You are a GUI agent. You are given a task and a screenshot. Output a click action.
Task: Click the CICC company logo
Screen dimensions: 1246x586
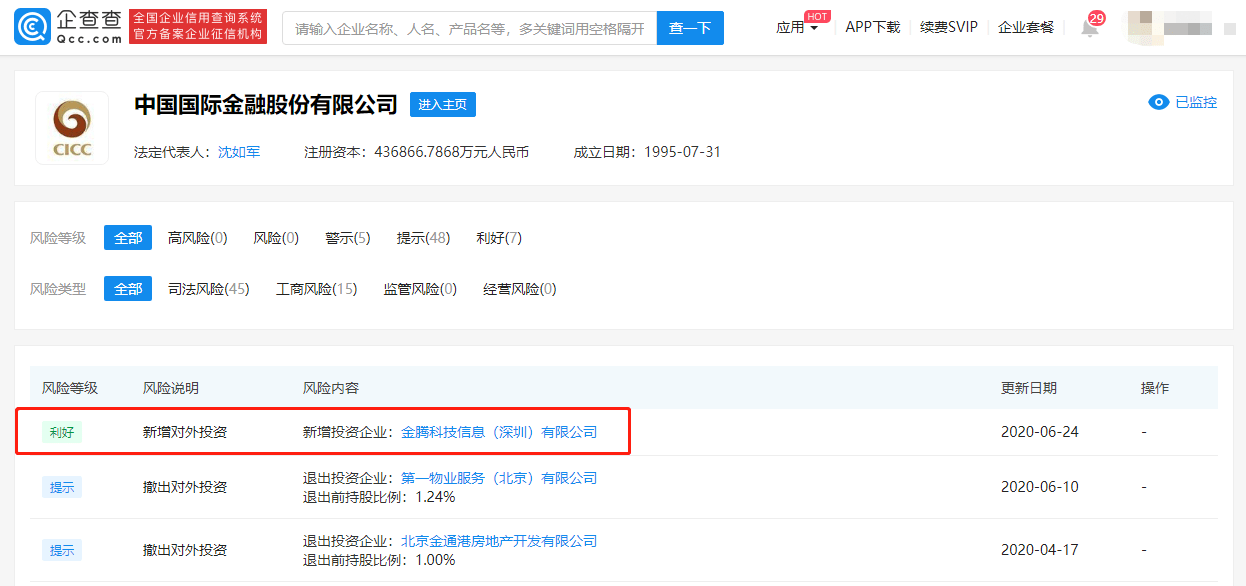click(x=72, y=127)
